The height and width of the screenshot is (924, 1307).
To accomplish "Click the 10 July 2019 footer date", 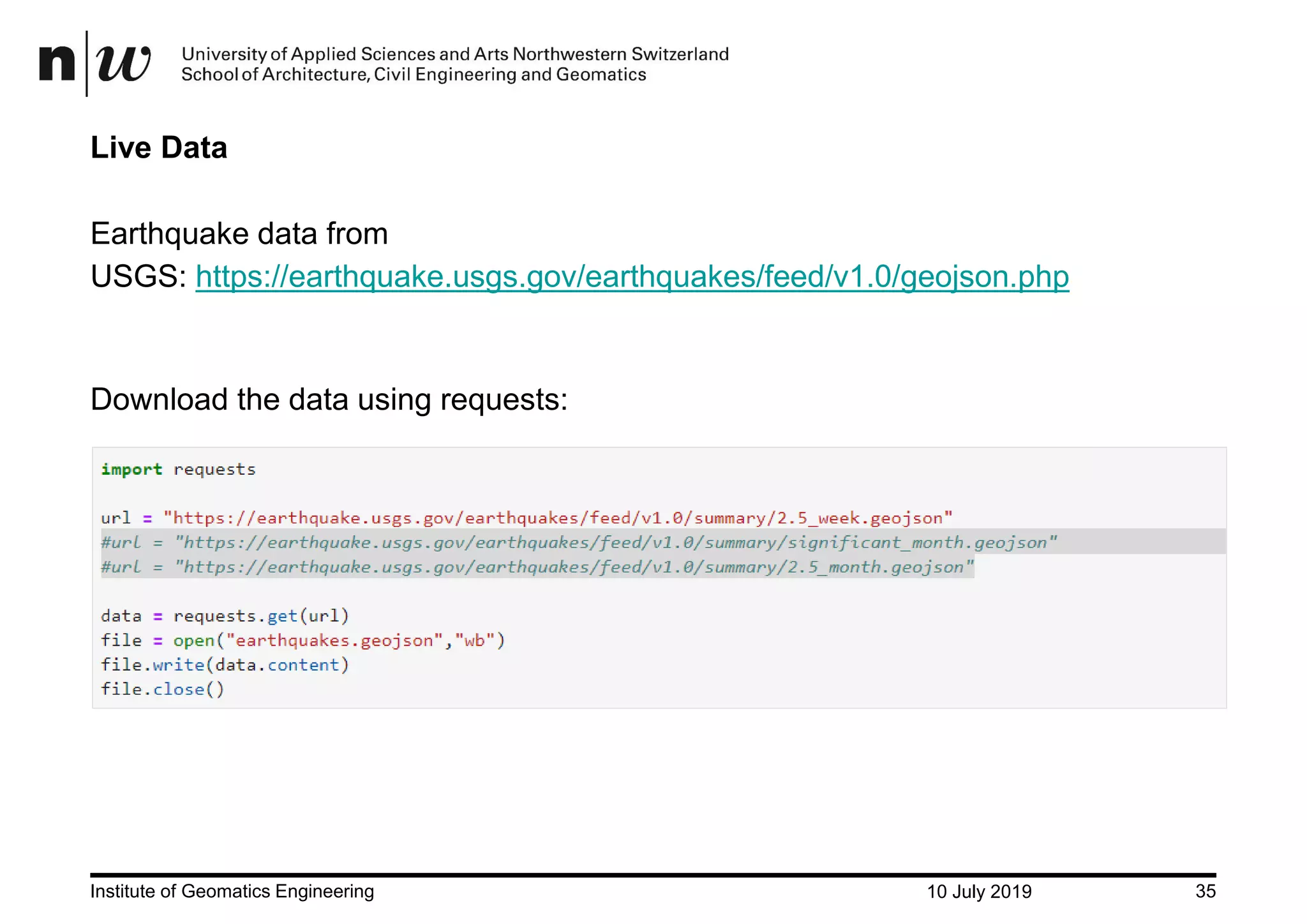I will click(x=978, y=891).
